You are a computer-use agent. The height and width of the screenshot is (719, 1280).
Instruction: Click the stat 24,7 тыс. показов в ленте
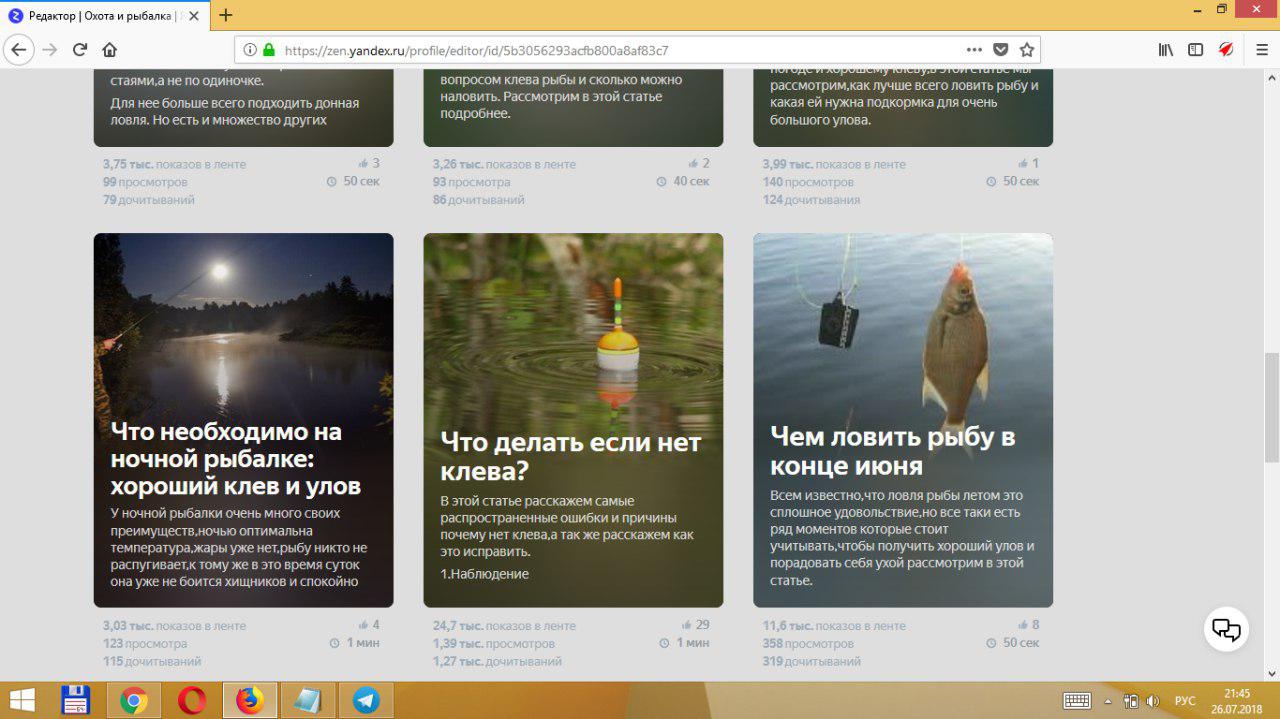504,626
